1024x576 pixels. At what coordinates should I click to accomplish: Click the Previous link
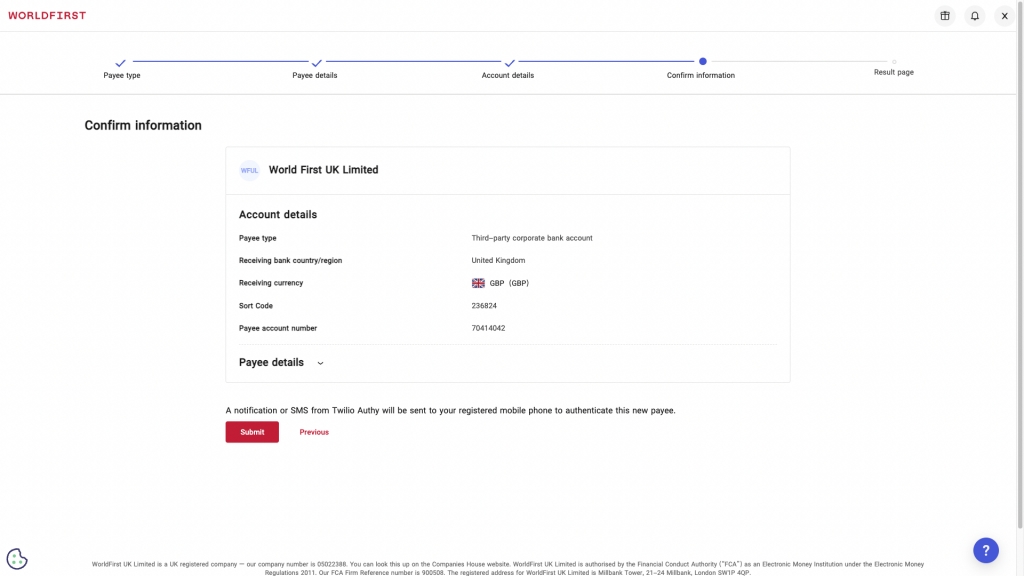point(313,431)
